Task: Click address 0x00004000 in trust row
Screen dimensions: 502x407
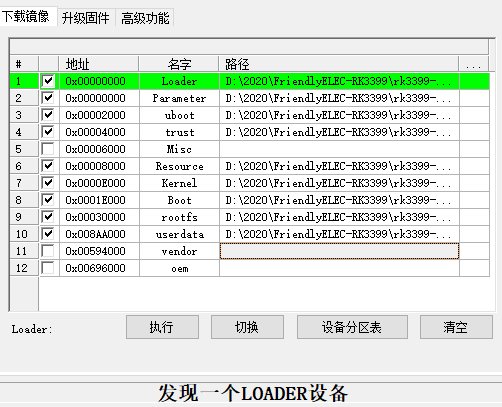Action: coord(99,132)
